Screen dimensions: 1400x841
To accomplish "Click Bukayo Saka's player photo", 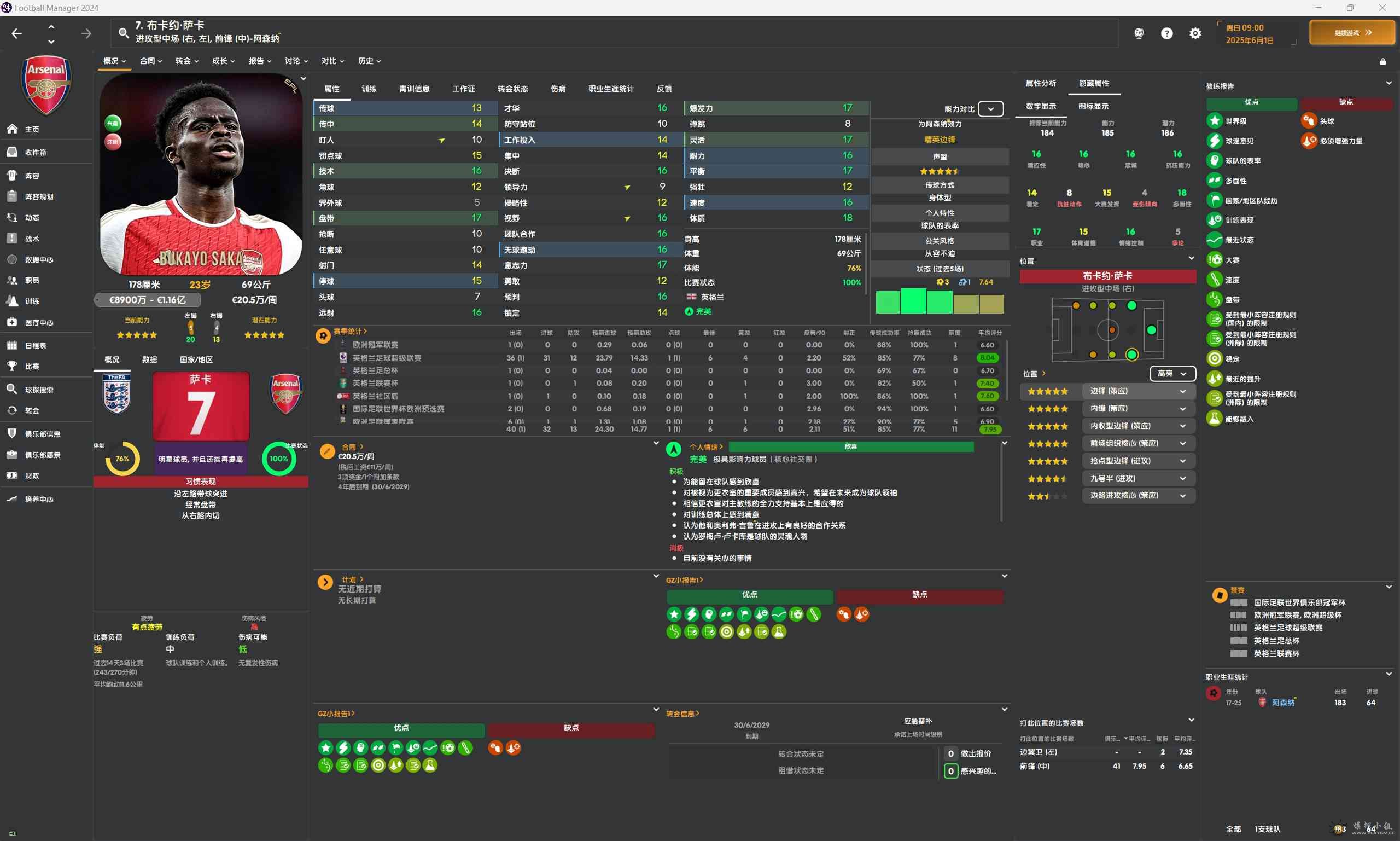I will (201, 175).
